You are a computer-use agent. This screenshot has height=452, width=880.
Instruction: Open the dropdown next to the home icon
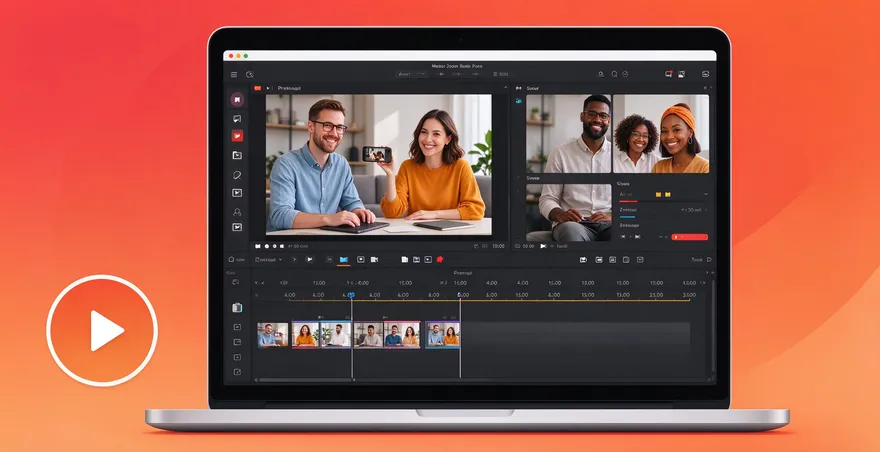[269, 260]
